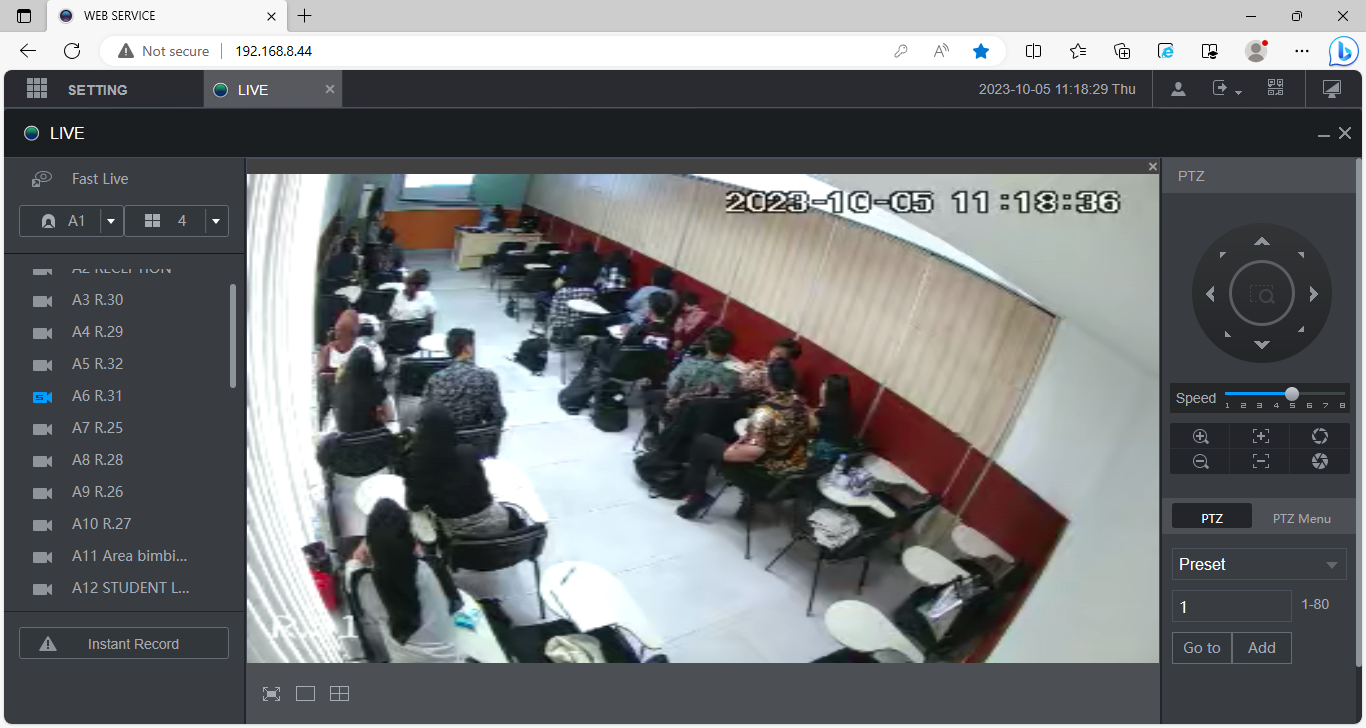The width and height of the screenshot is (1366, 728).
Task: Expand the A1 channel dropdown arrow
Action: pyautogui.click(x=112, y=221)
